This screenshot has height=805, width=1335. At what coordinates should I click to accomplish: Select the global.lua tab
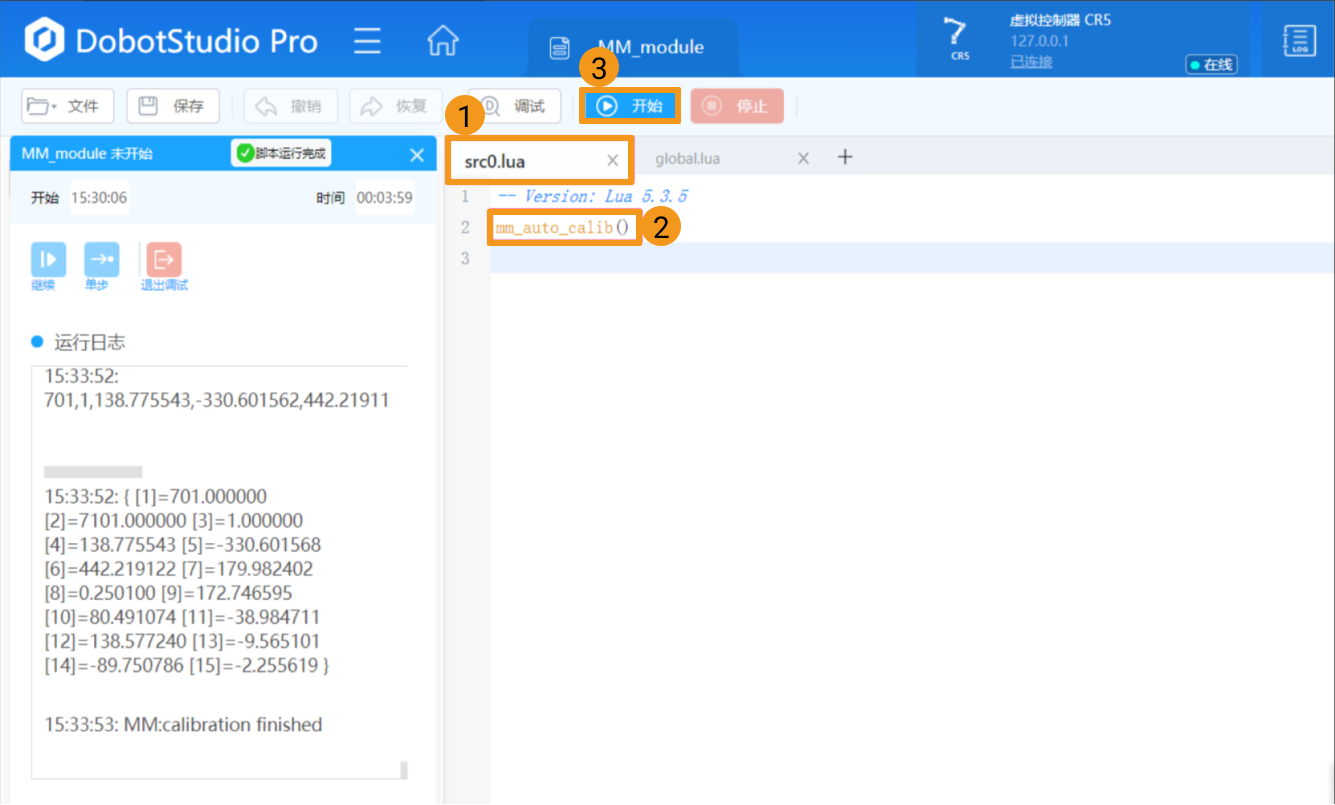(688, 159)
